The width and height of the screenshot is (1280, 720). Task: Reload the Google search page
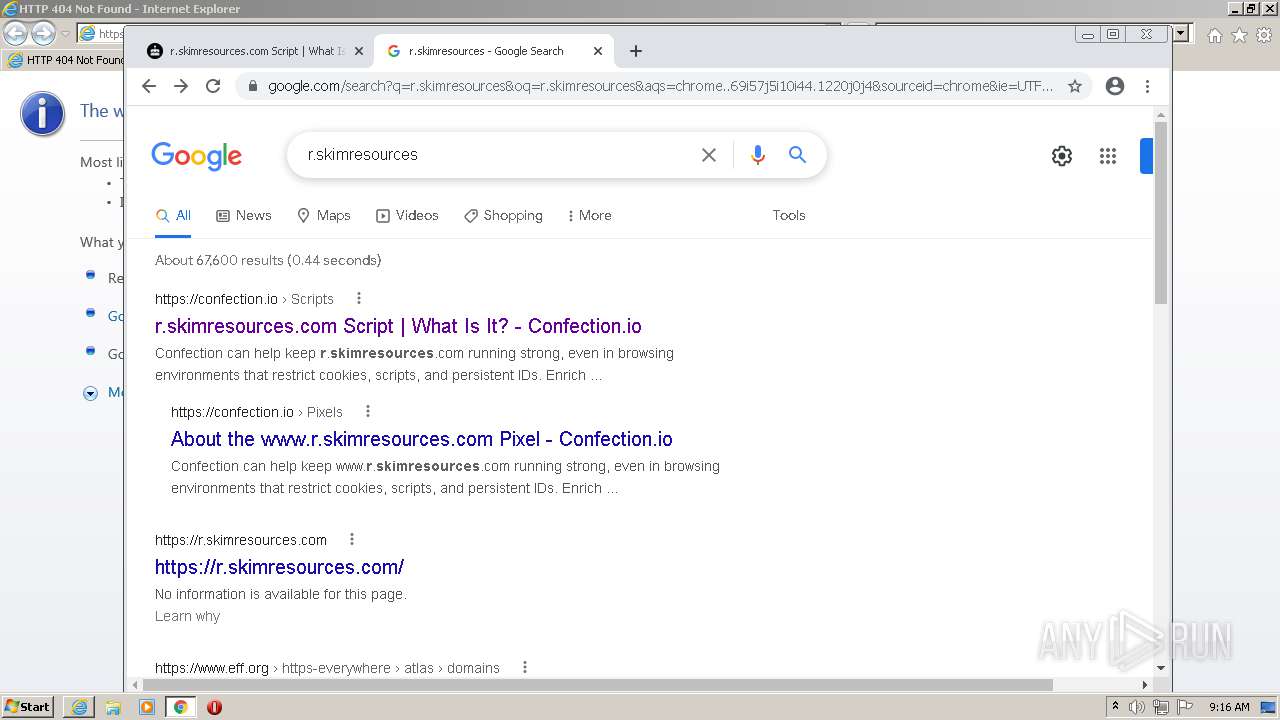pos(213,86)
